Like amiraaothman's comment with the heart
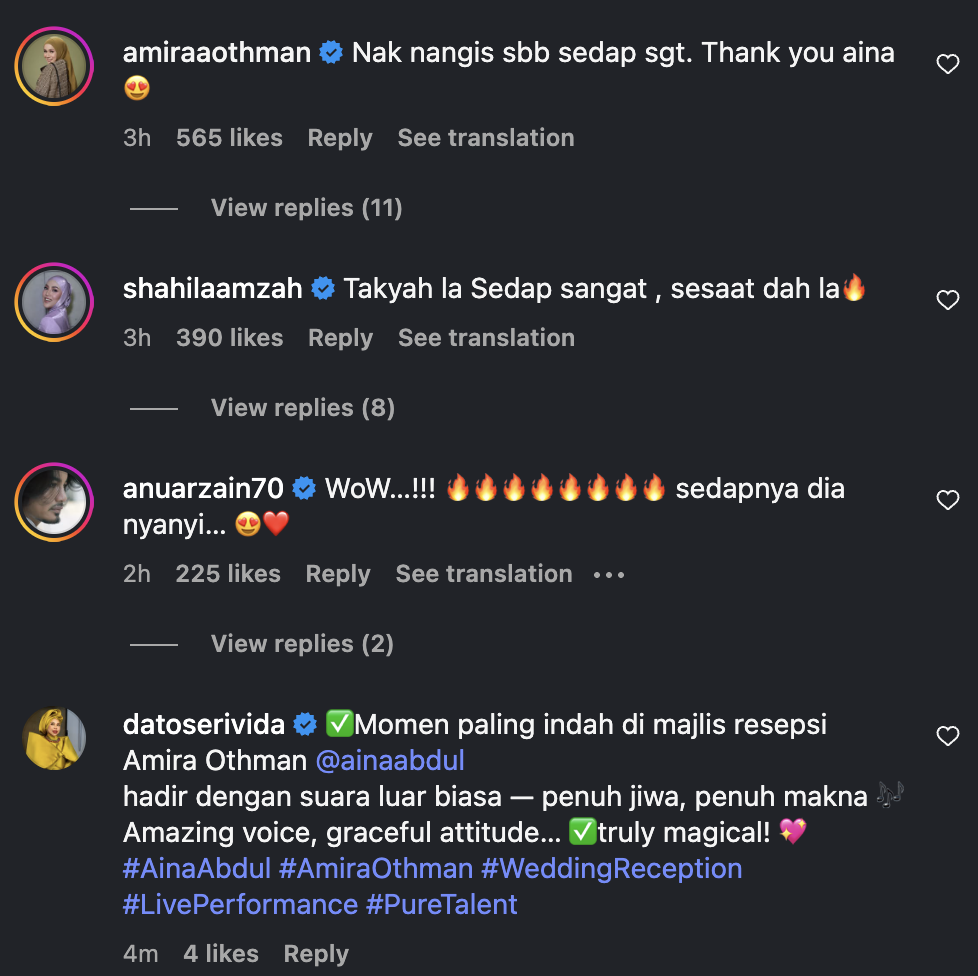978x976 pixels. (x=947, y=65)
